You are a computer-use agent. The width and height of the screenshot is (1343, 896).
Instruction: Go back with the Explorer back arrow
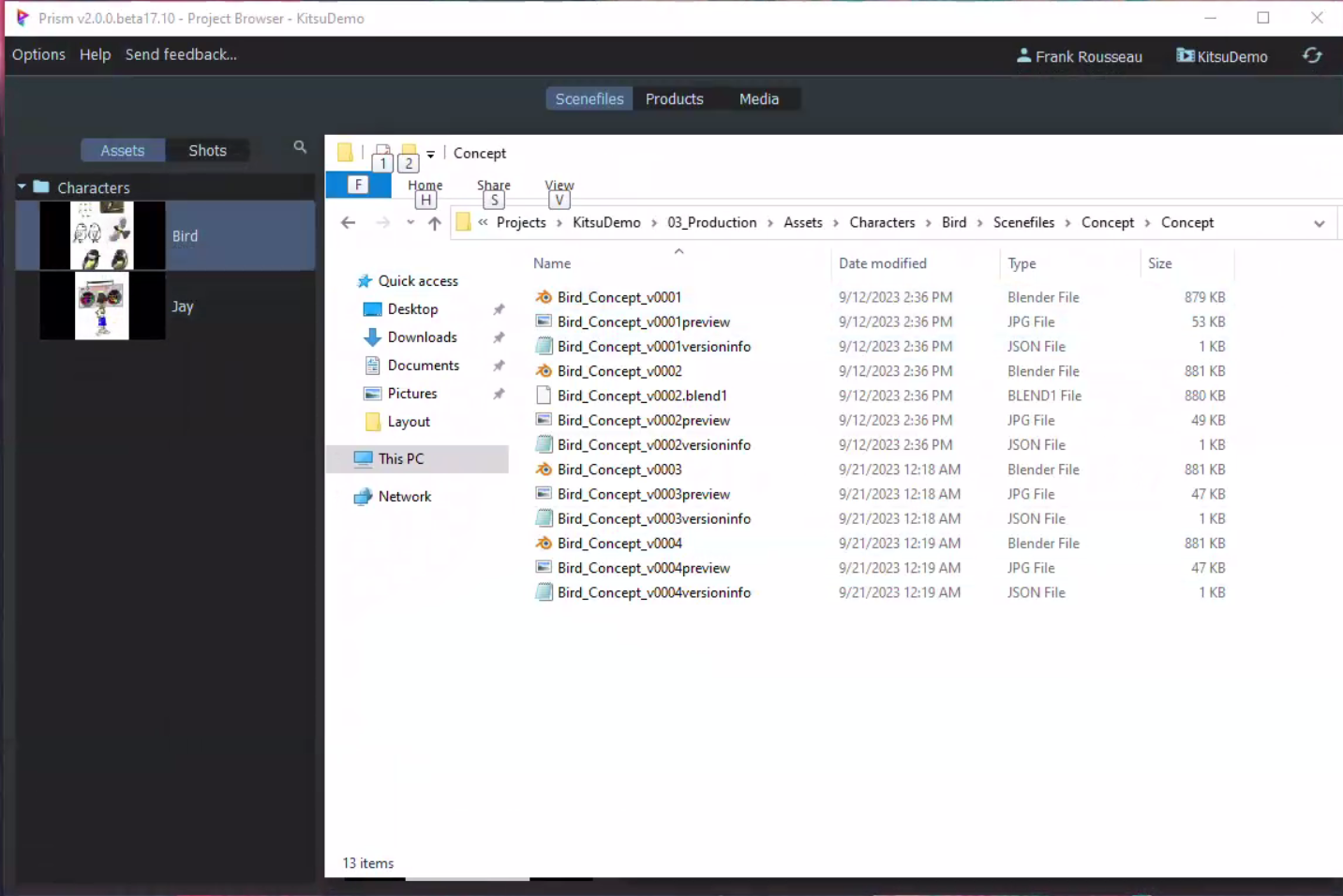349,222
